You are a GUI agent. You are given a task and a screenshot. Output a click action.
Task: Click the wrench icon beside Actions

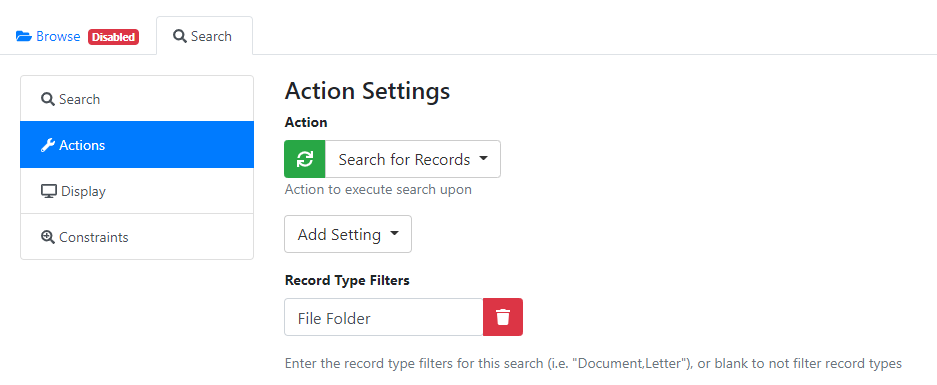tap(48, 145)
